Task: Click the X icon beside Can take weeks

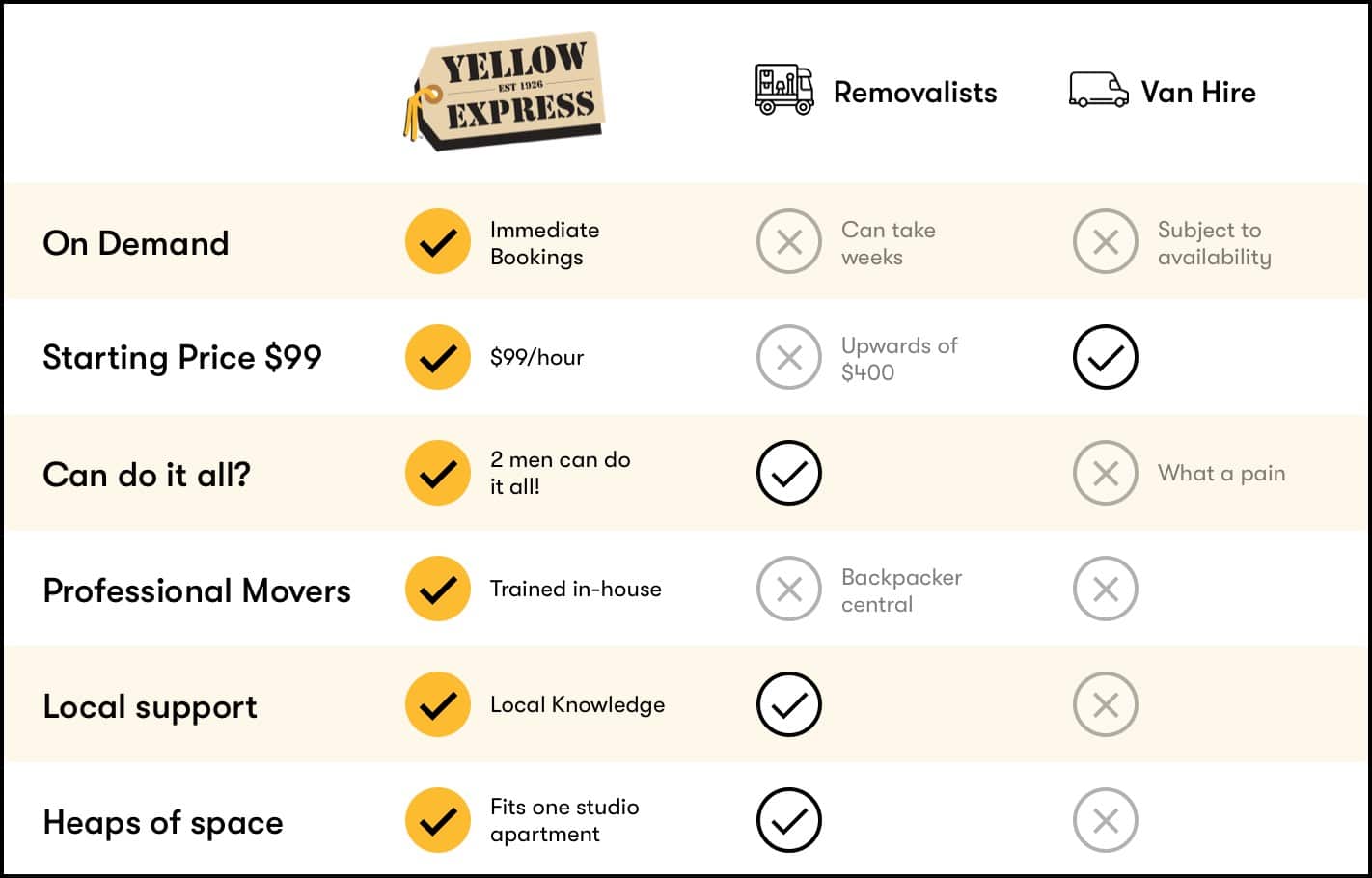Action: click(x=789, y=241)
